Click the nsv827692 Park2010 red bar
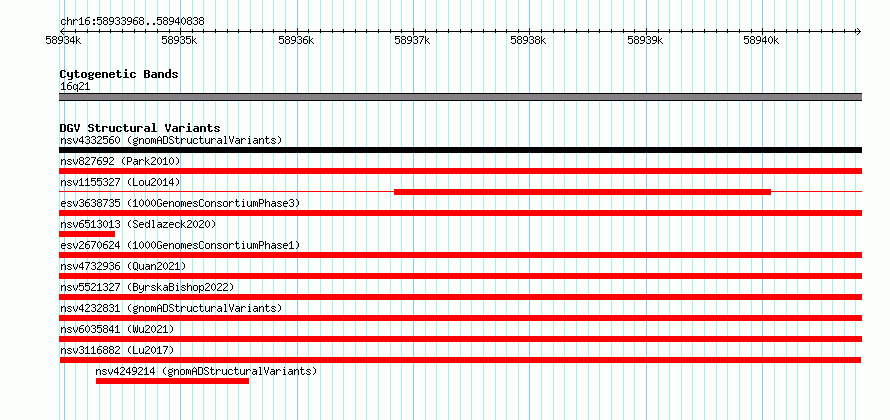The image size is (890, 420). (x=460, y=171)
